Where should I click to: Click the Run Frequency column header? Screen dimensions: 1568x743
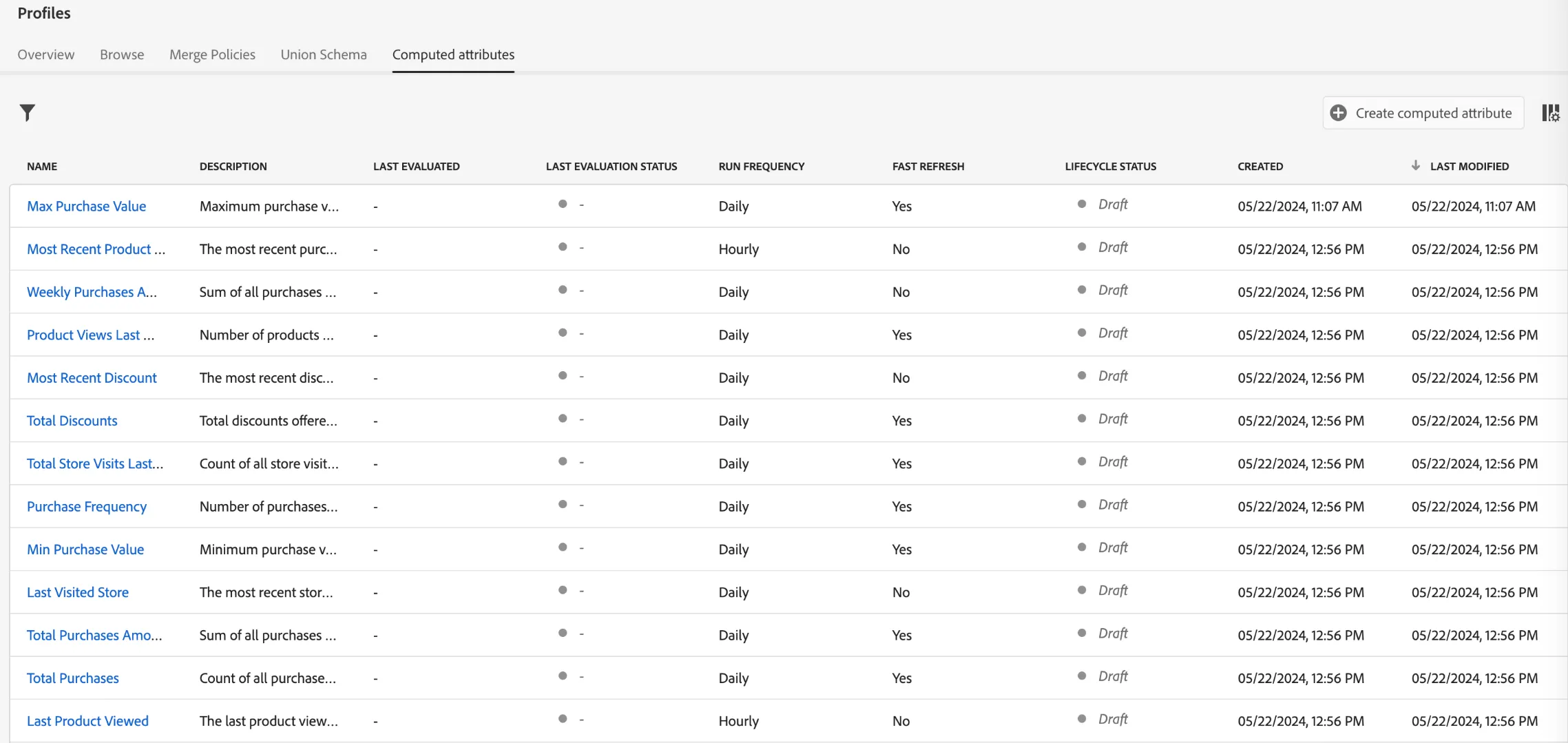click(762, 166)
